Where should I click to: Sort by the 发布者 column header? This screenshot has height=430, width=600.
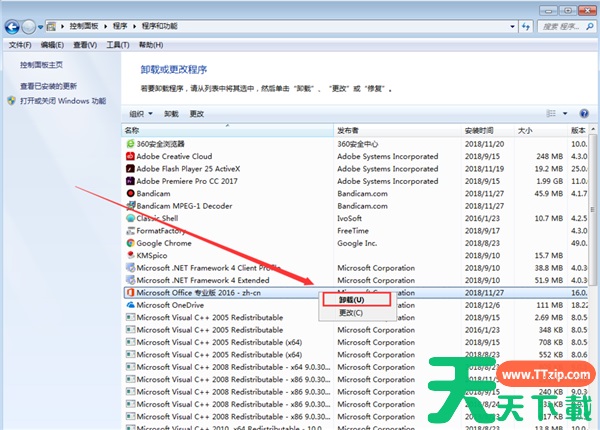(x=398, y=130)
